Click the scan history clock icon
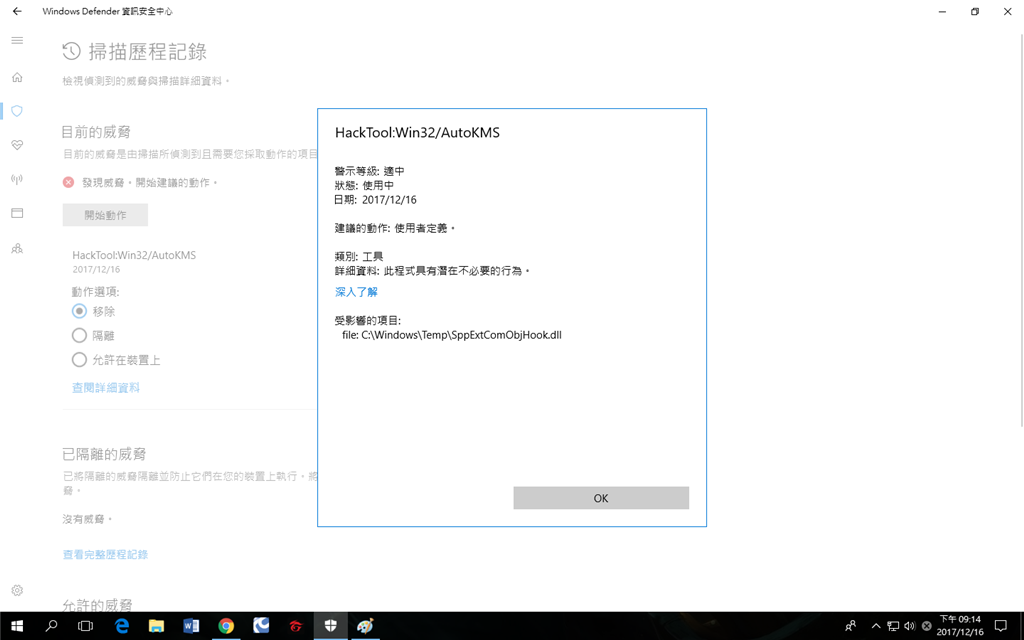Image resolution: width=1024 pixels, height=640 pixels. coord(71,51)
